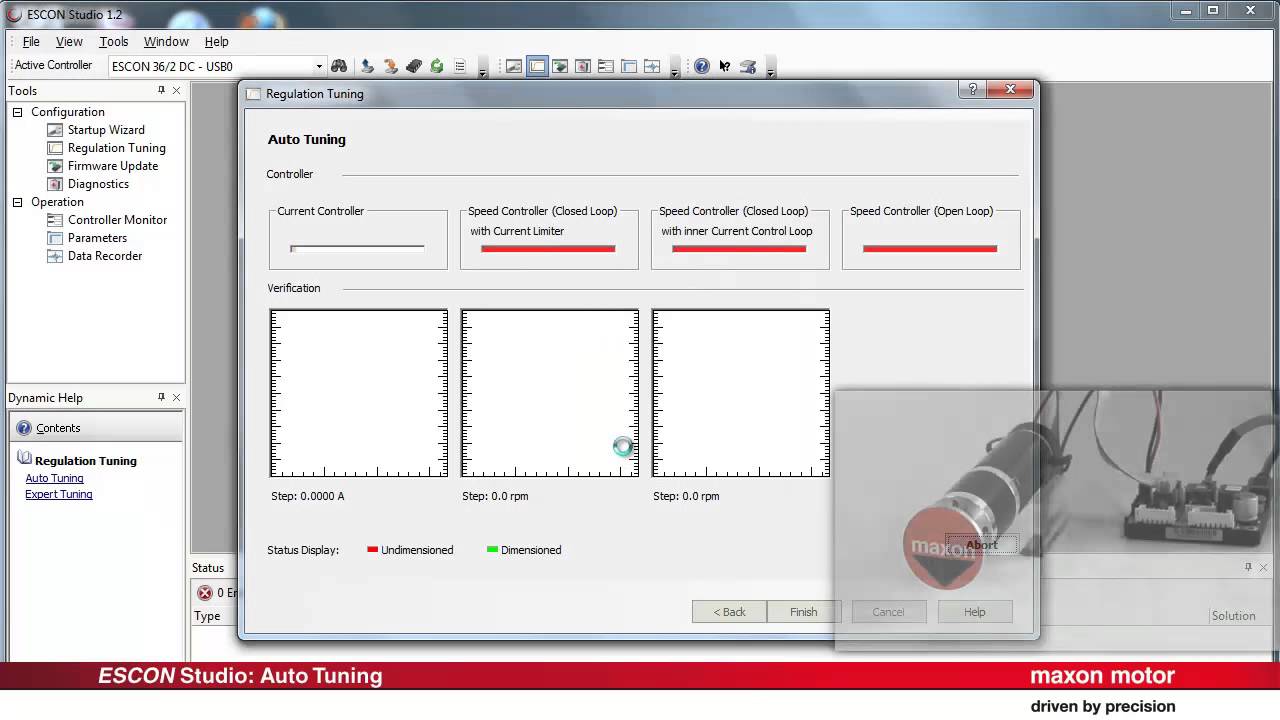Pin the Status panel
The width and height of the screenshot is (1280, 720).
[1248, 567]
